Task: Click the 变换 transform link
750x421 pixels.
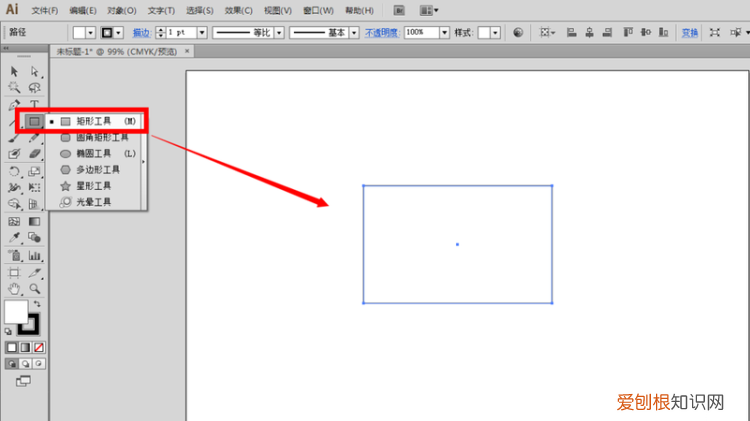Action: coord(690,32)
